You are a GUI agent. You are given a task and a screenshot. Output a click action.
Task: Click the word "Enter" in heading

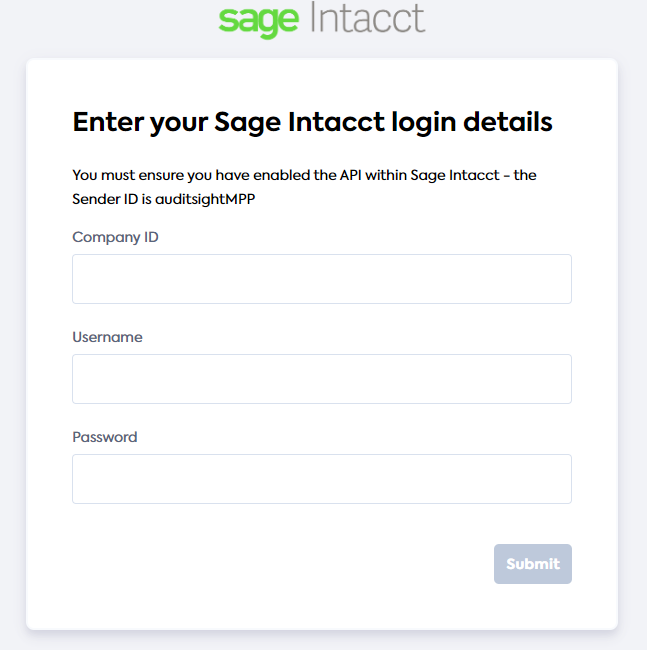click(109, 122)
